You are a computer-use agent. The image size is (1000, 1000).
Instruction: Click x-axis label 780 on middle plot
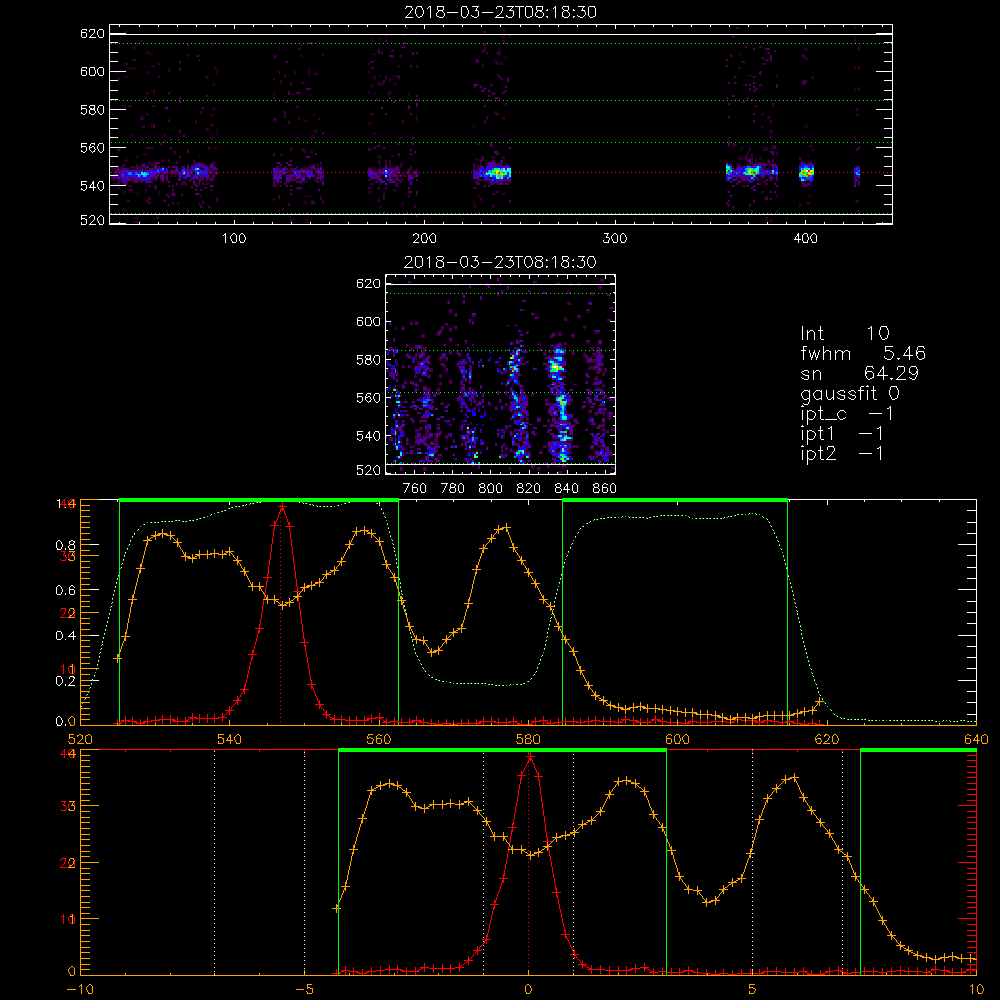click(453, 489)
